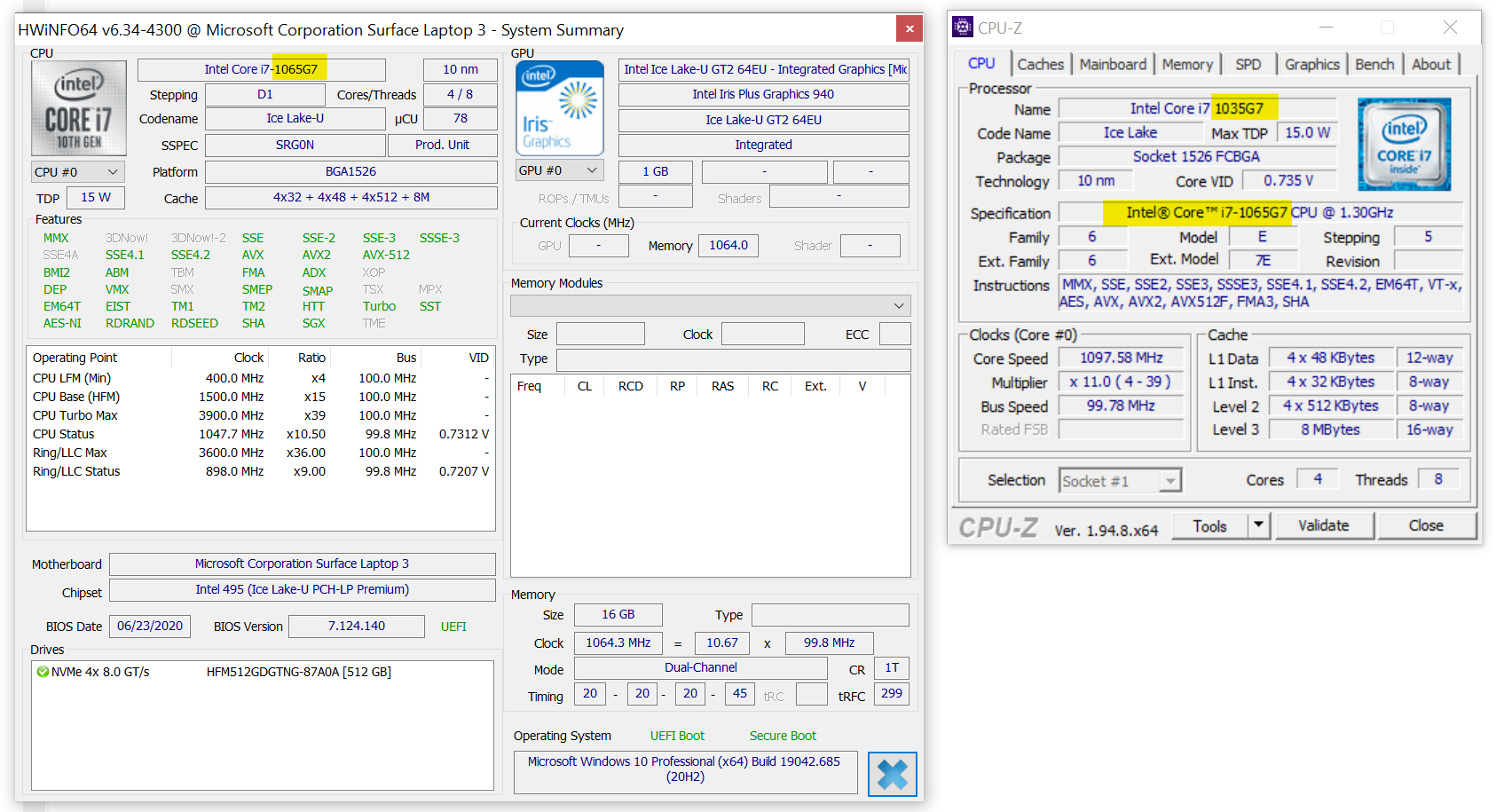Select the CPU Base (HFM) row
The image size is (1512, 812).
tap(261, 397)
